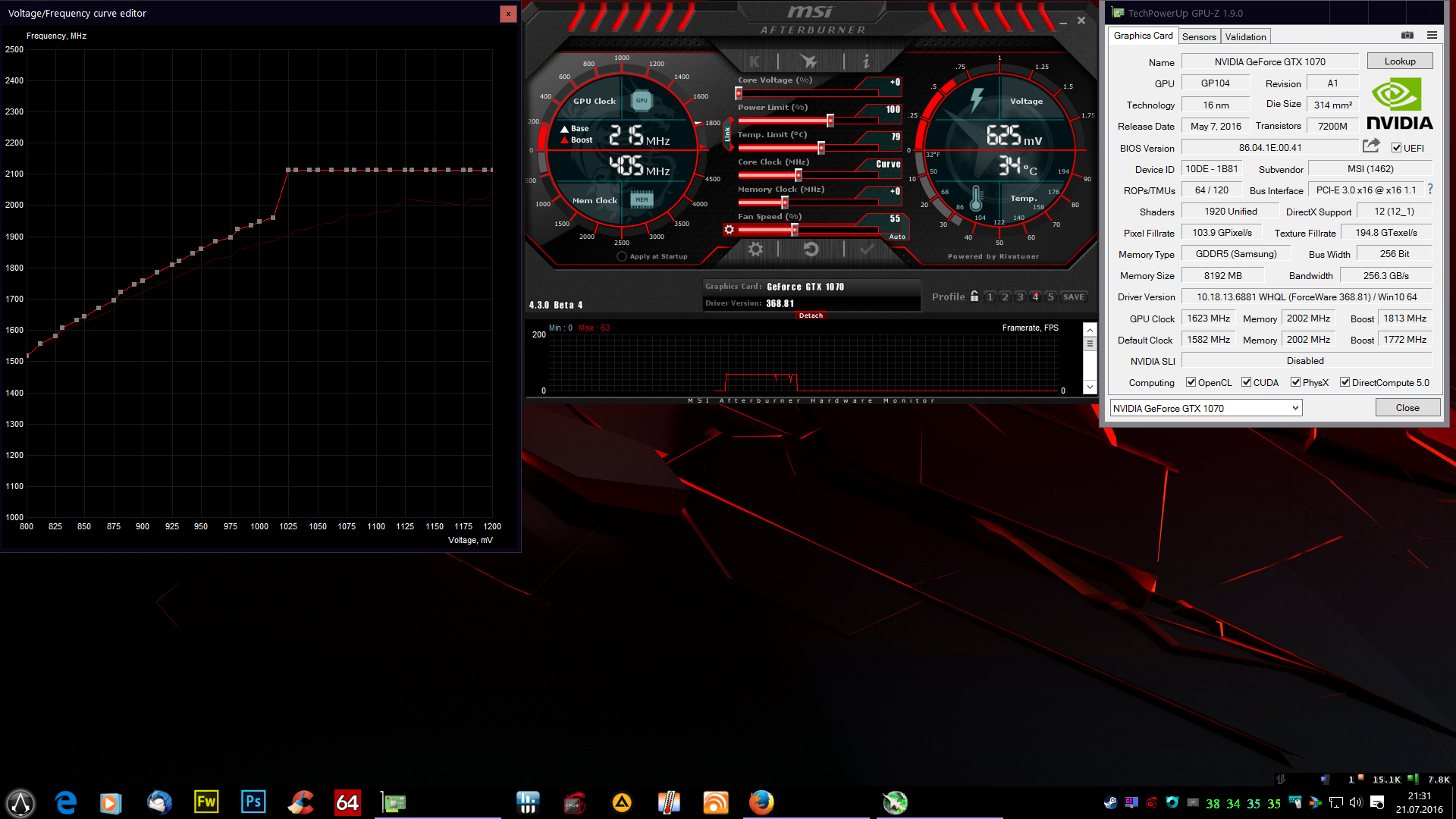
Task: Click the reset to defaults arrow icon
Action: 811,249
